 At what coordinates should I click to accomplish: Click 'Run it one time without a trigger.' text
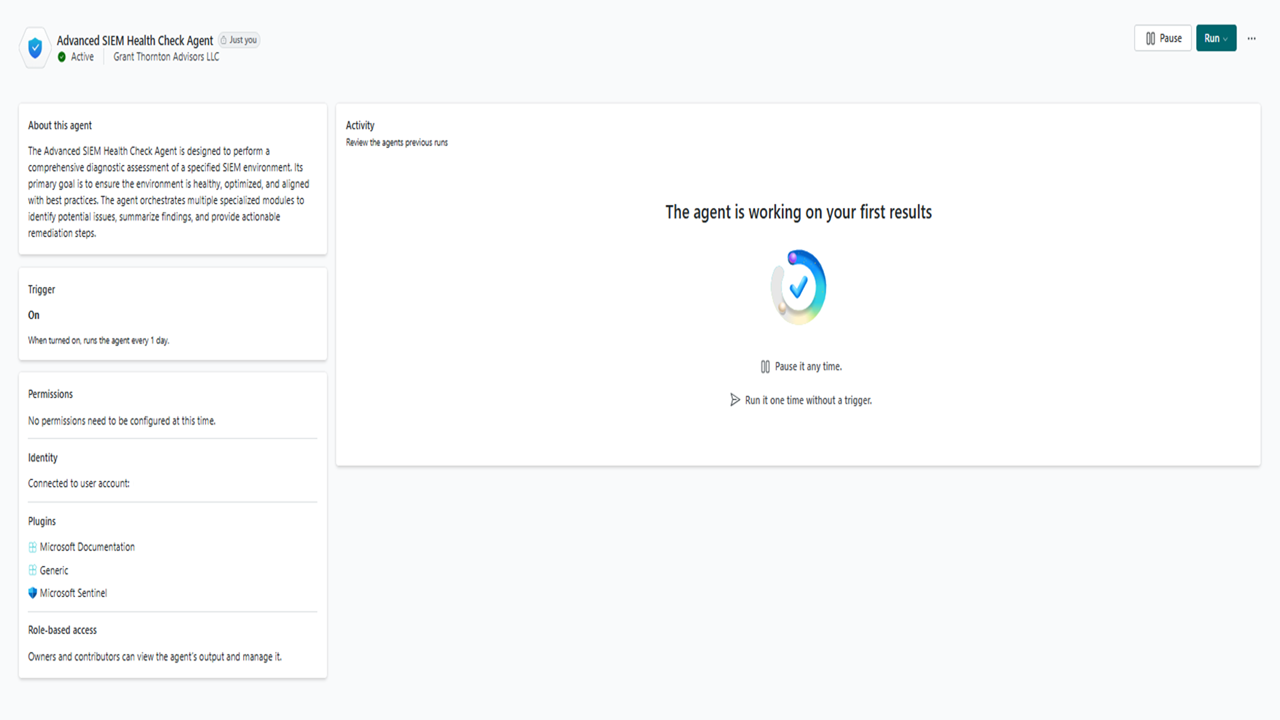(809, 400)
